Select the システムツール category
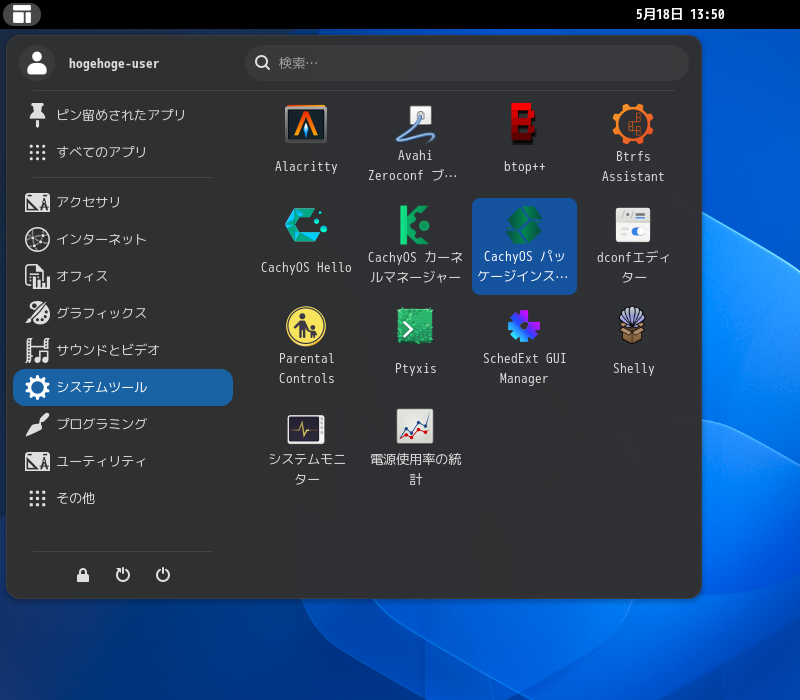The image size is (800, 700). [122, 387]
